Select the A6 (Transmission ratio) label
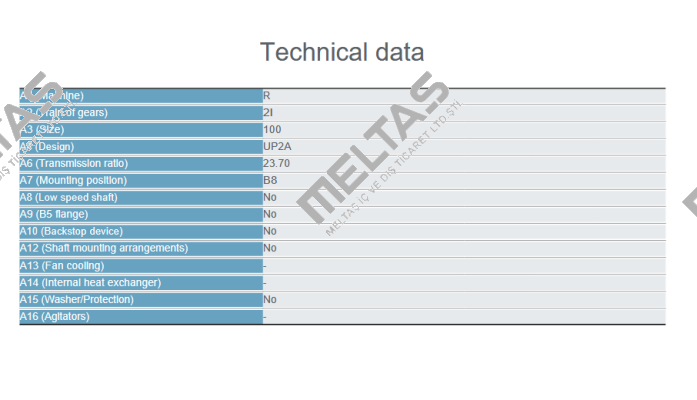 (x=74, y=163)
